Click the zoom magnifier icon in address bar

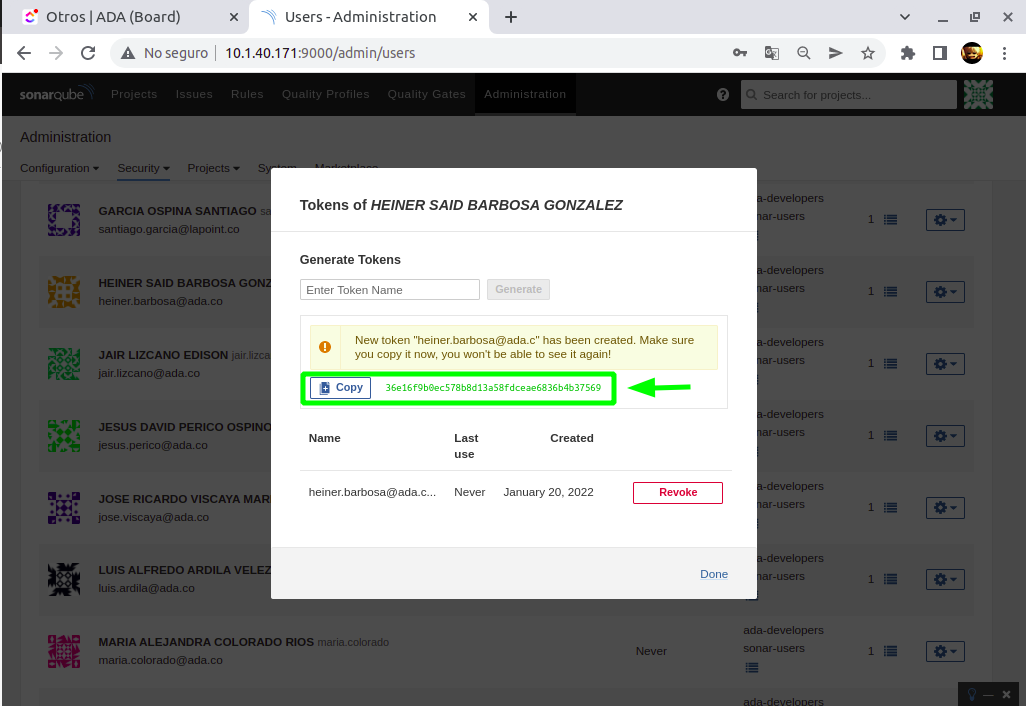pos(804,53)
